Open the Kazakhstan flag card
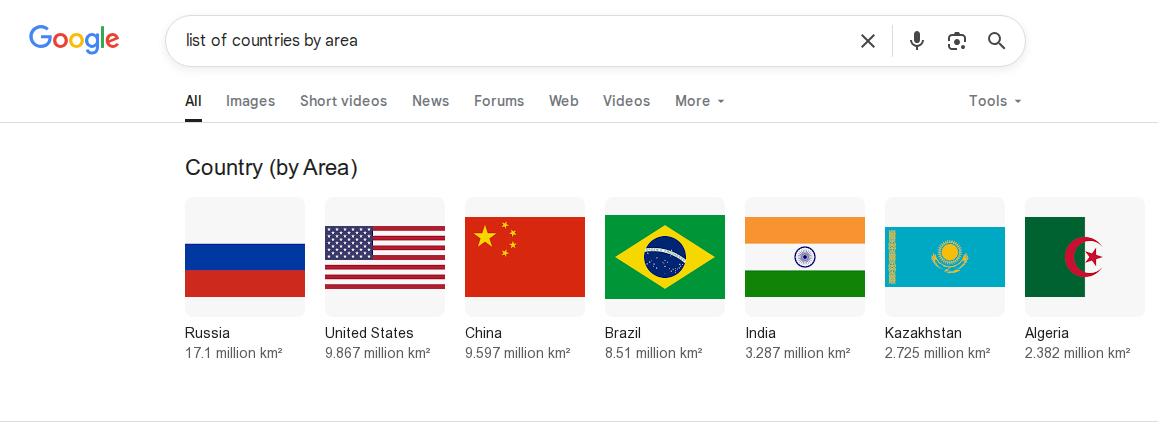Image resolution: width=1158 pixels, height=444 pixels. click(945, 279)
